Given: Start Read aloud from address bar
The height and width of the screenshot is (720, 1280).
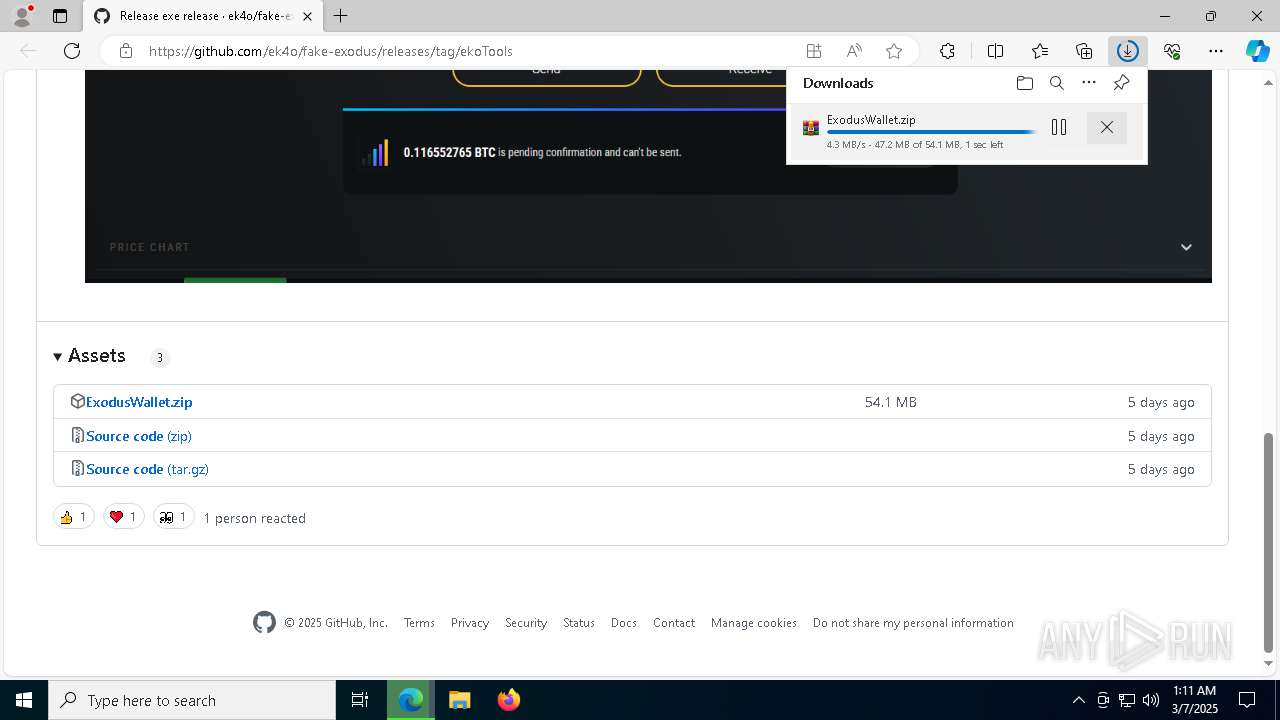Looking at the screenshot, I should point(854,51).
